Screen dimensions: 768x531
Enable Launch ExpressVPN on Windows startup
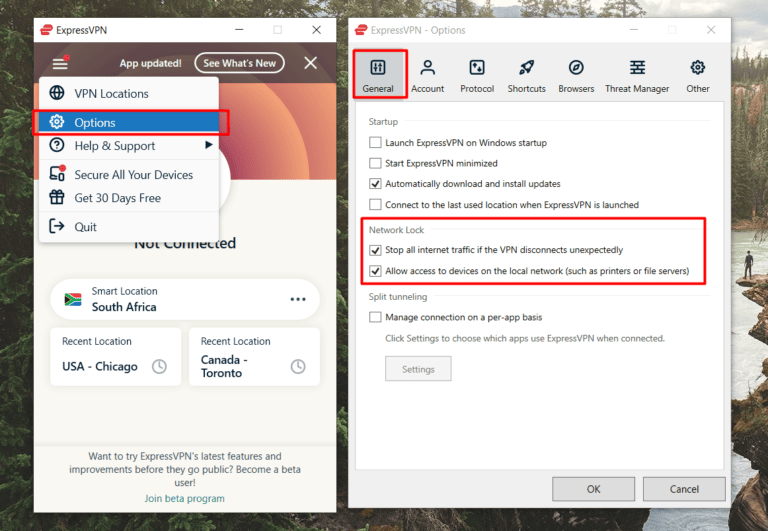tap(375, 143)
